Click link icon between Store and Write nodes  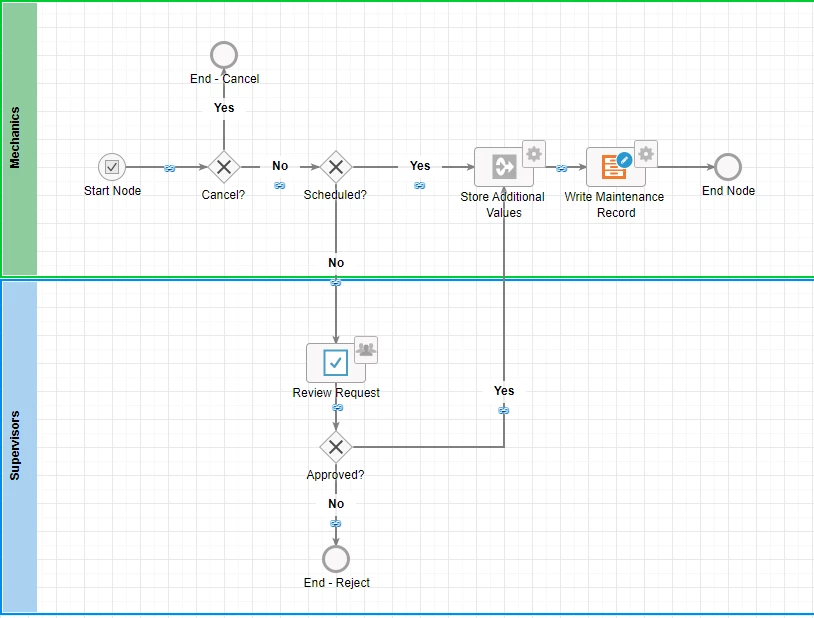pyautogui.click(x=561, y=168)
